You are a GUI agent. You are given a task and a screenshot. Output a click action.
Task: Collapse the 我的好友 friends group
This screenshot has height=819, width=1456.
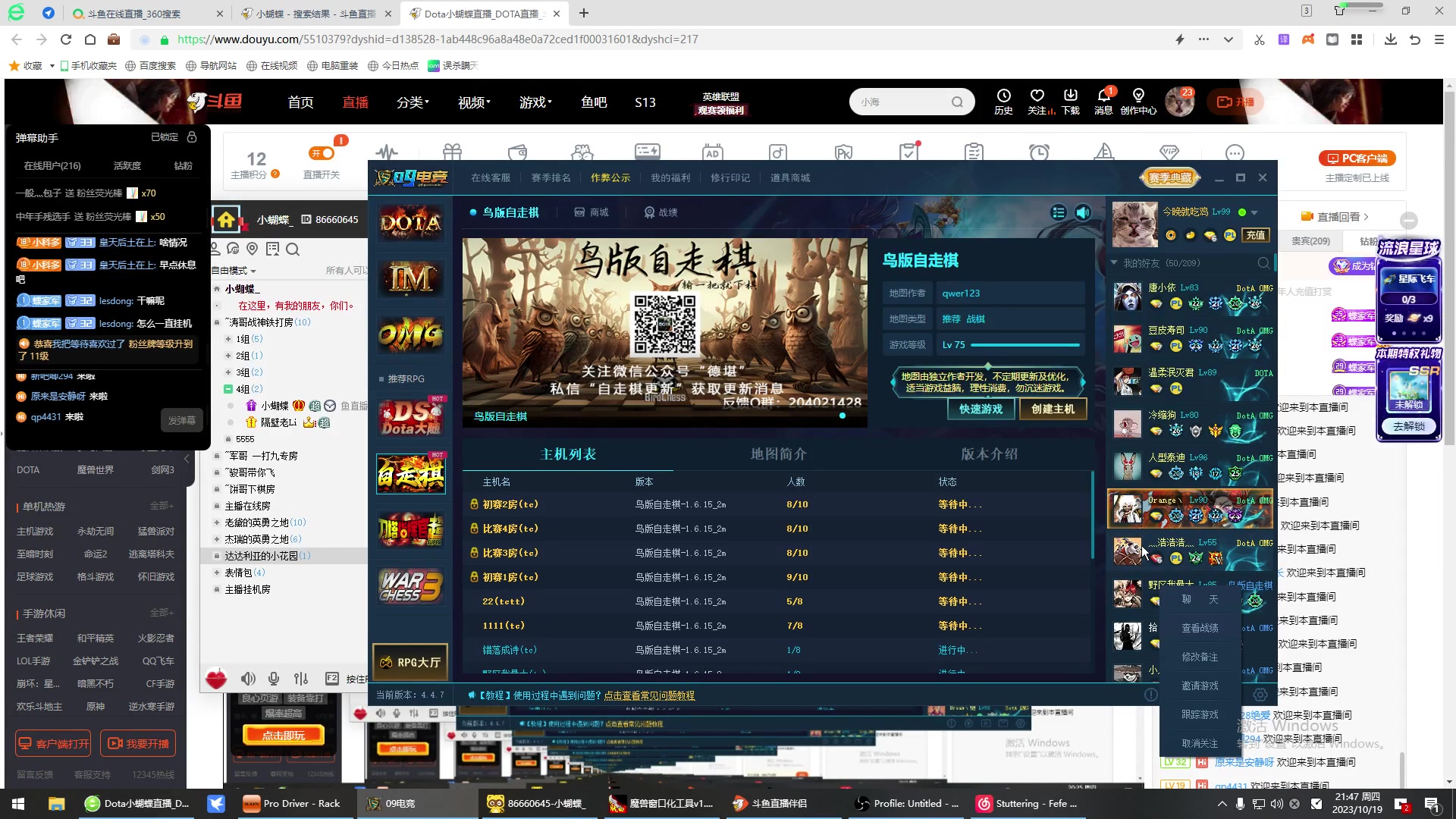[x=1114, y=263]
